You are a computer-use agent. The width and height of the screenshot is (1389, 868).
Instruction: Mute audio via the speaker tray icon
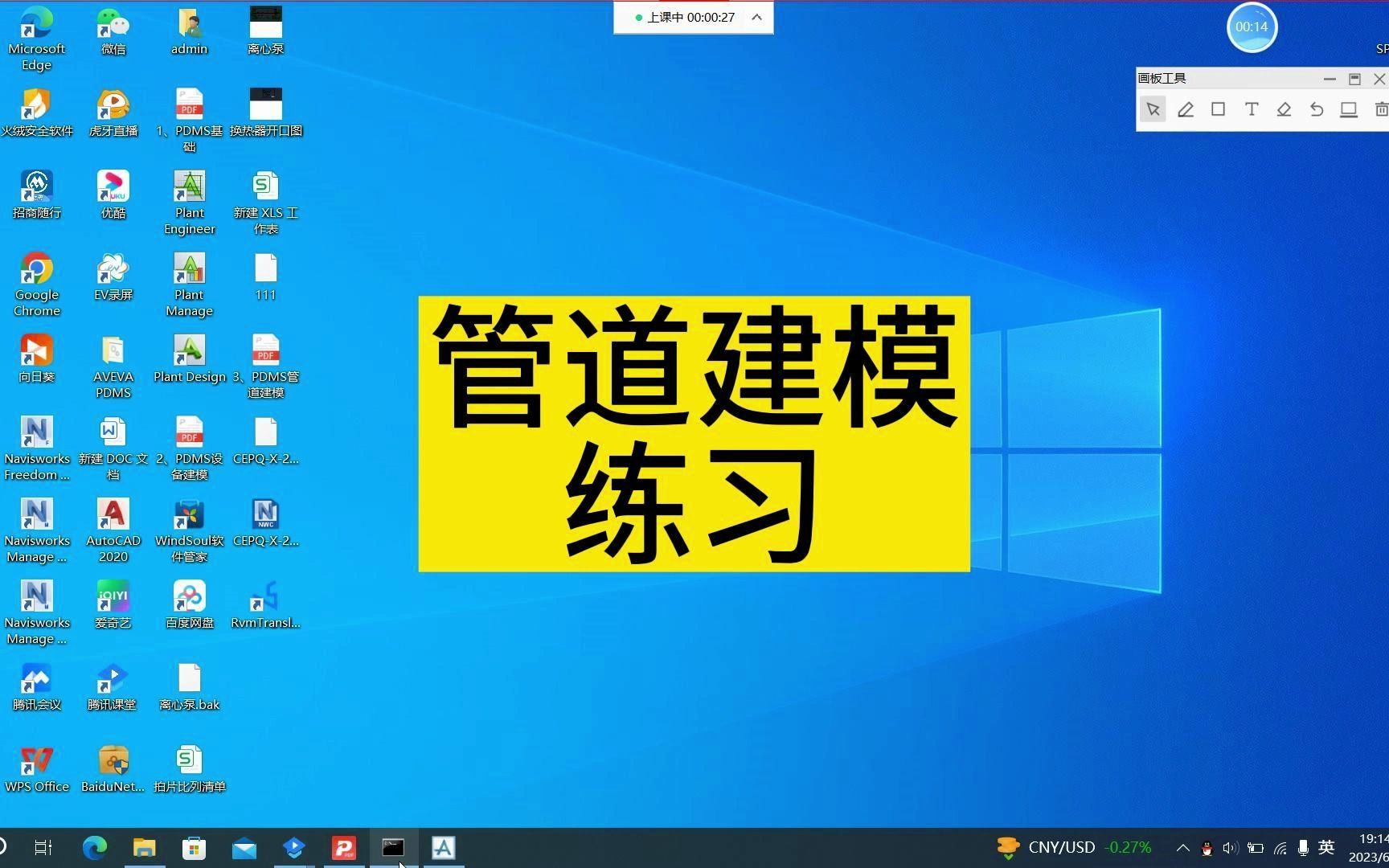(1230, 847)
